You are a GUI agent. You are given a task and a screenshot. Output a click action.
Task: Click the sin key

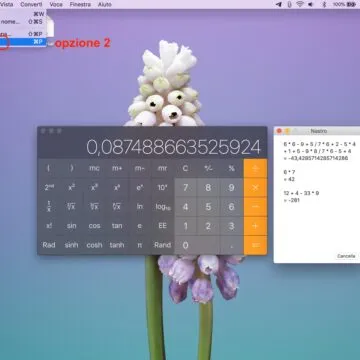tap(71, 226)
